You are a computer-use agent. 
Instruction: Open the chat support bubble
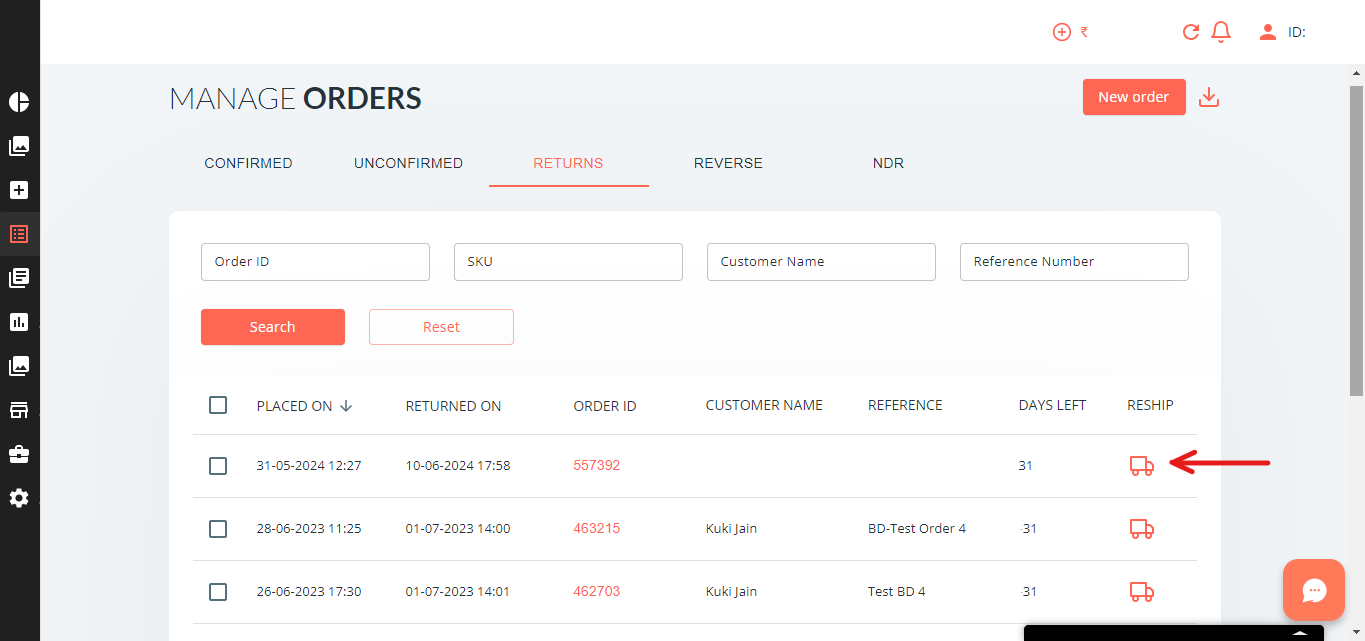1313,590
